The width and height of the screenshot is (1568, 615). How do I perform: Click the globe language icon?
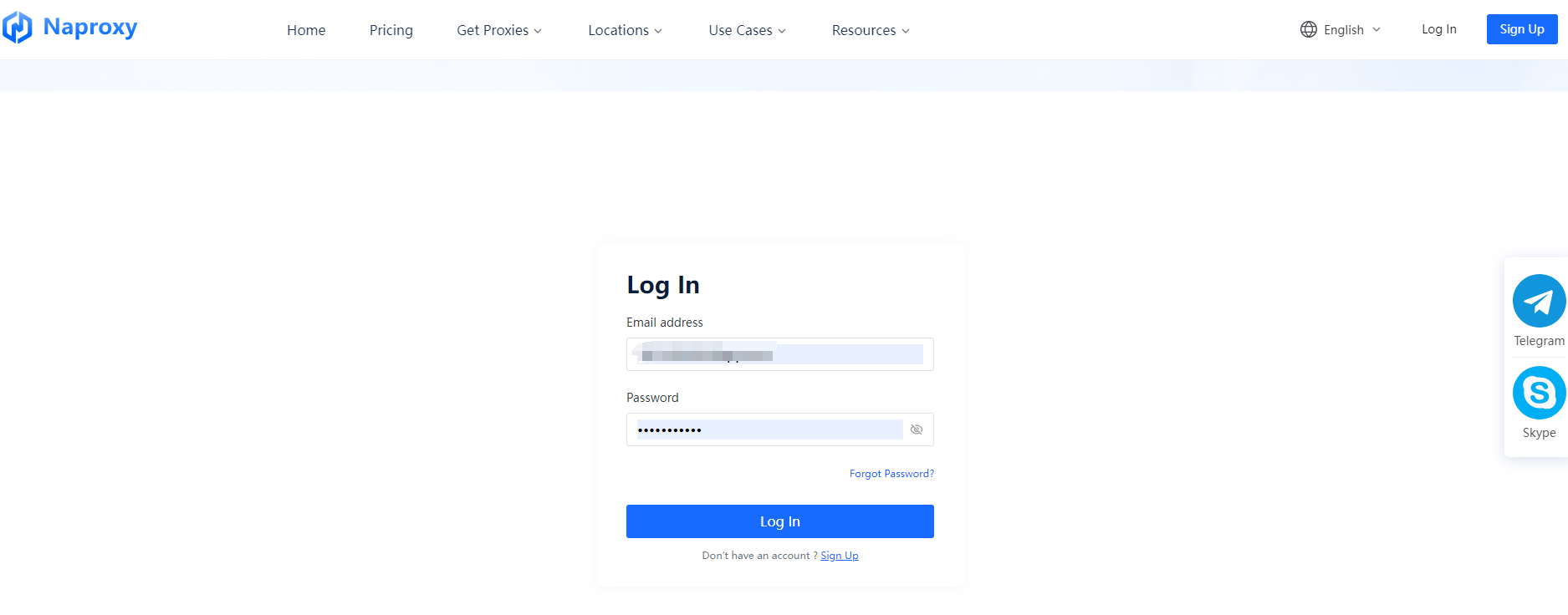(1308, 29)
